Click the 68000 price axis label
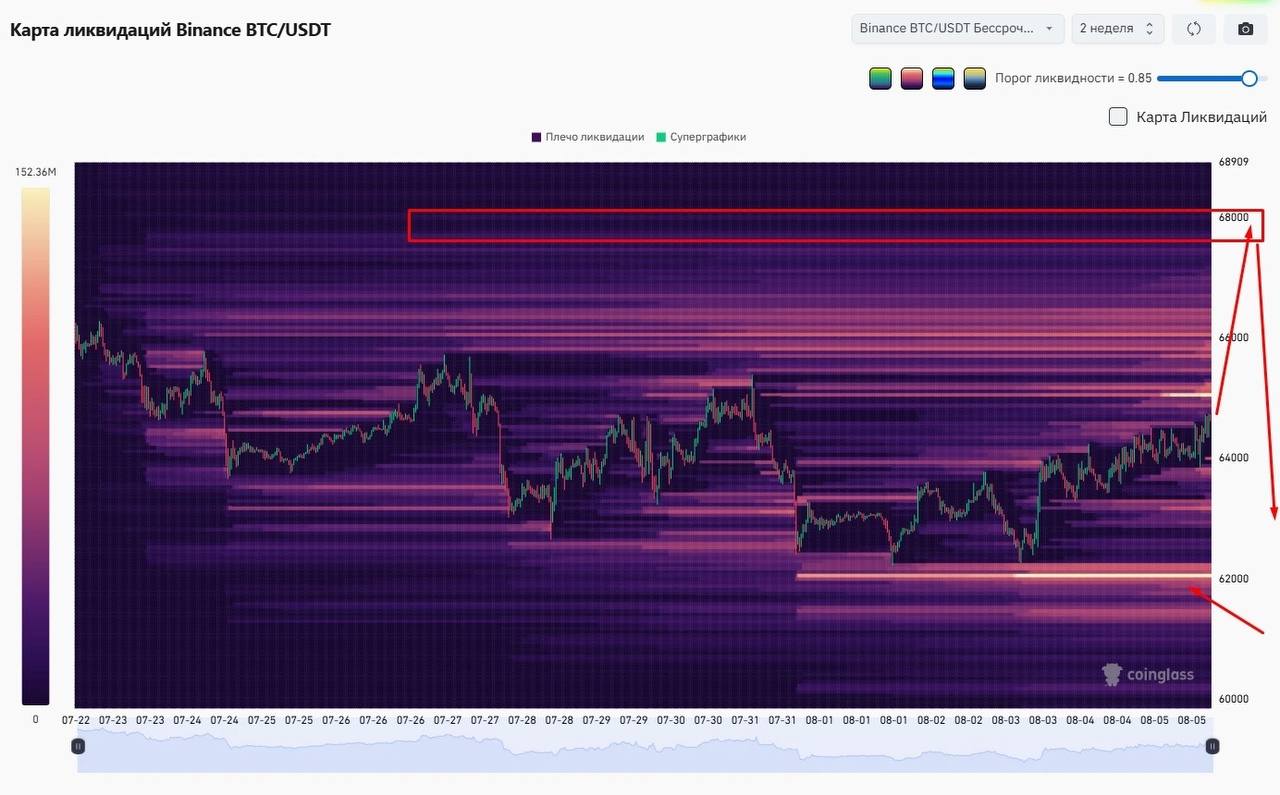This screenshot has width=1280, height=795. point(1234,217)
